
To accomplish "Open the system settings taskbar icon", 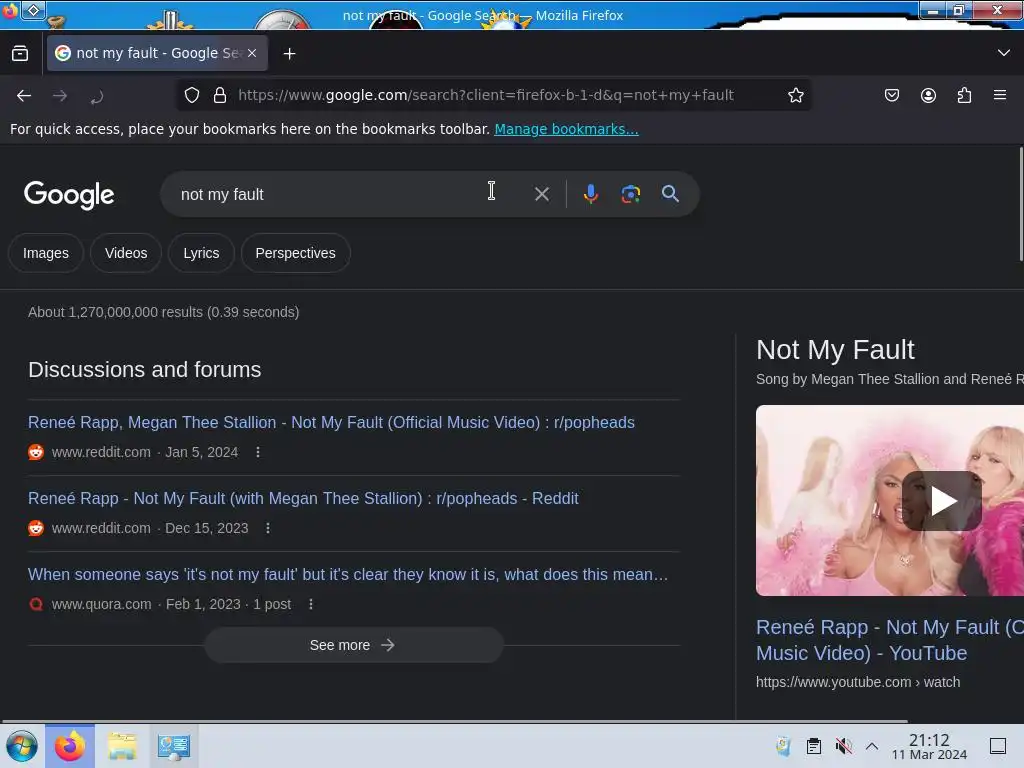I will (x=174, y=746).
